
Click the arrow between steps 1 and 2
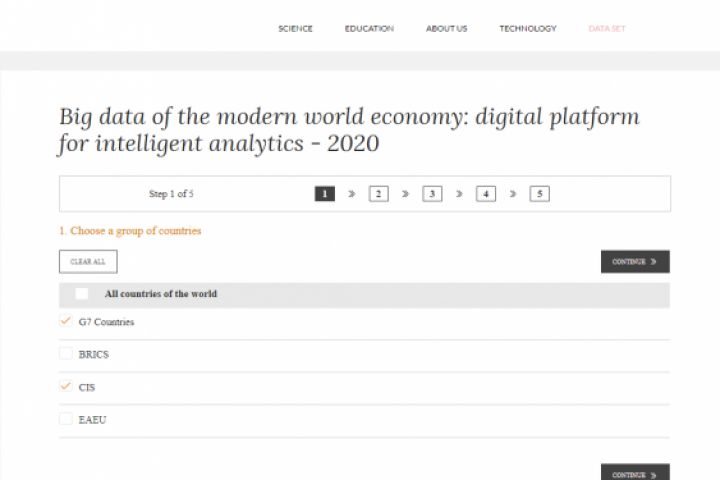point(351,194)
